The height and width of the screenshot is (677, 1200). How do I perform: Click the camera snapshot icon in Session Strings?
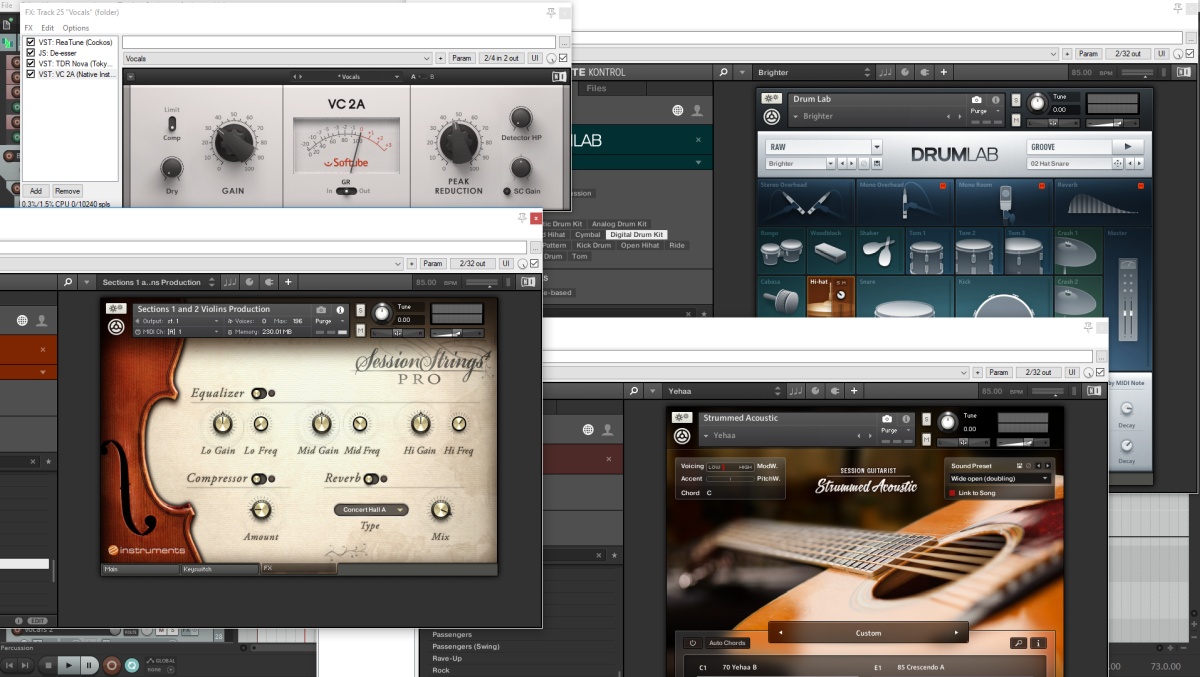pos(321,310)
